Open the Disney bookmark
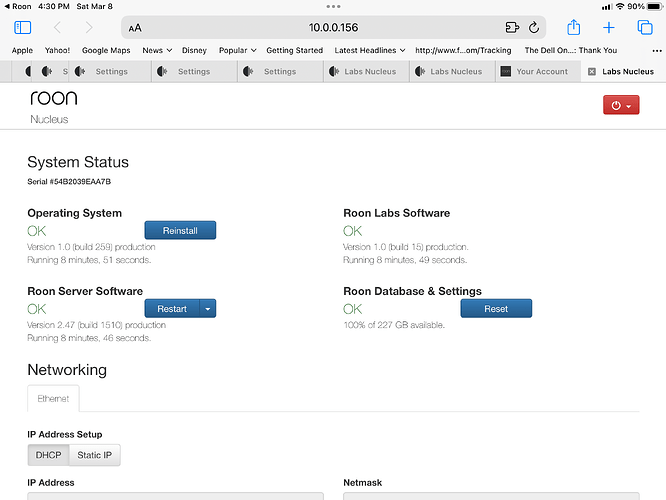The width and height of the screenshot is (666, 500). pos(194,50)
